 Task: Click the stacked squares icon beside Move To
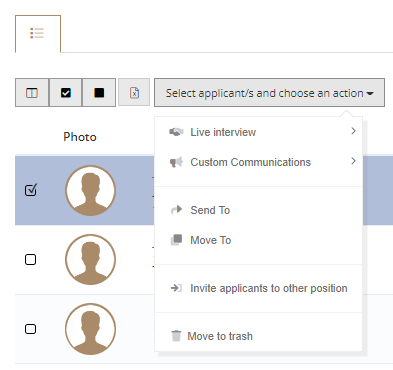pos(176,240)
